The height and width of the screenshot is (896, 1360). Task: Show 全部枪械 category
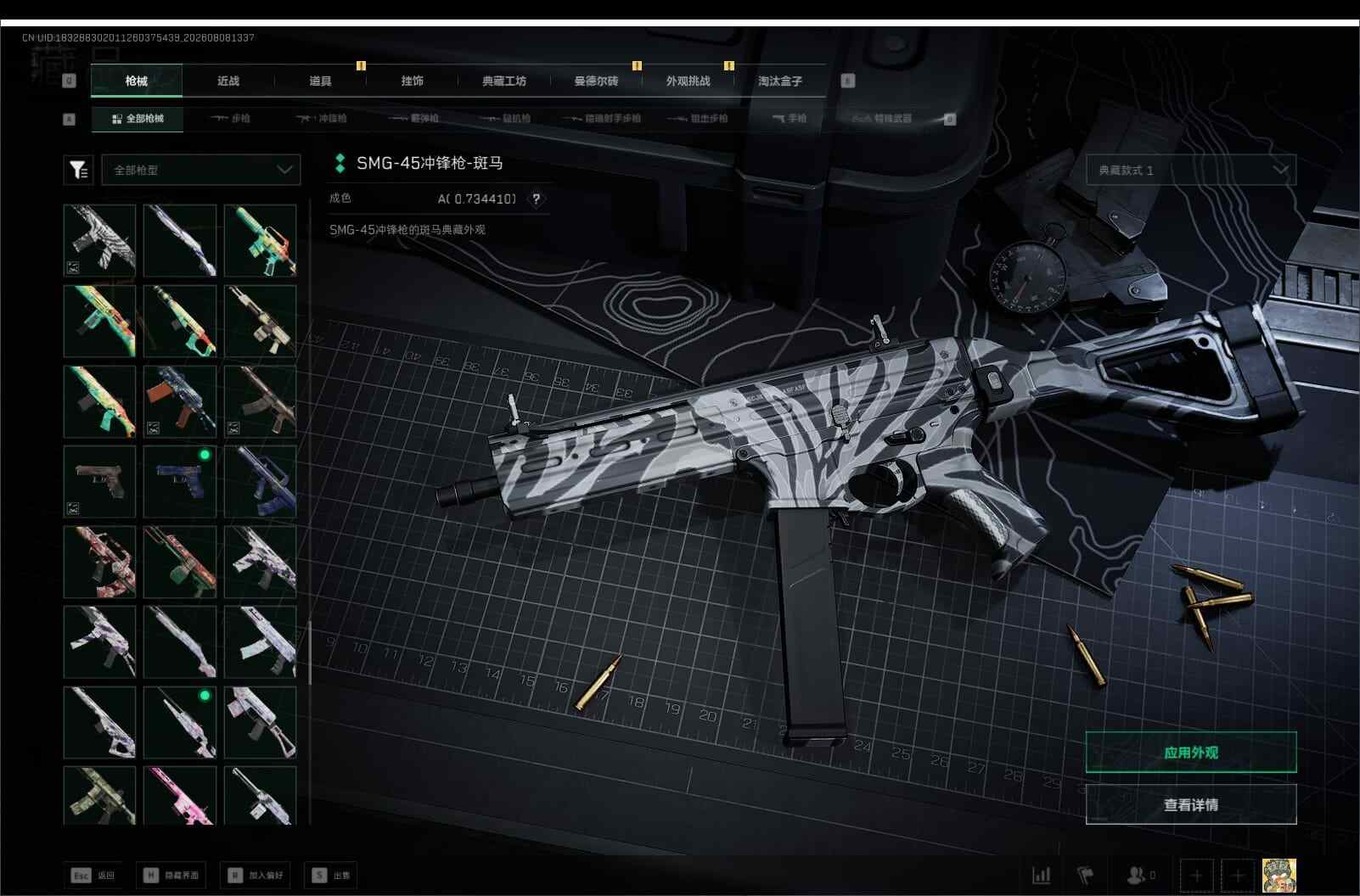[x=138, y=119]
